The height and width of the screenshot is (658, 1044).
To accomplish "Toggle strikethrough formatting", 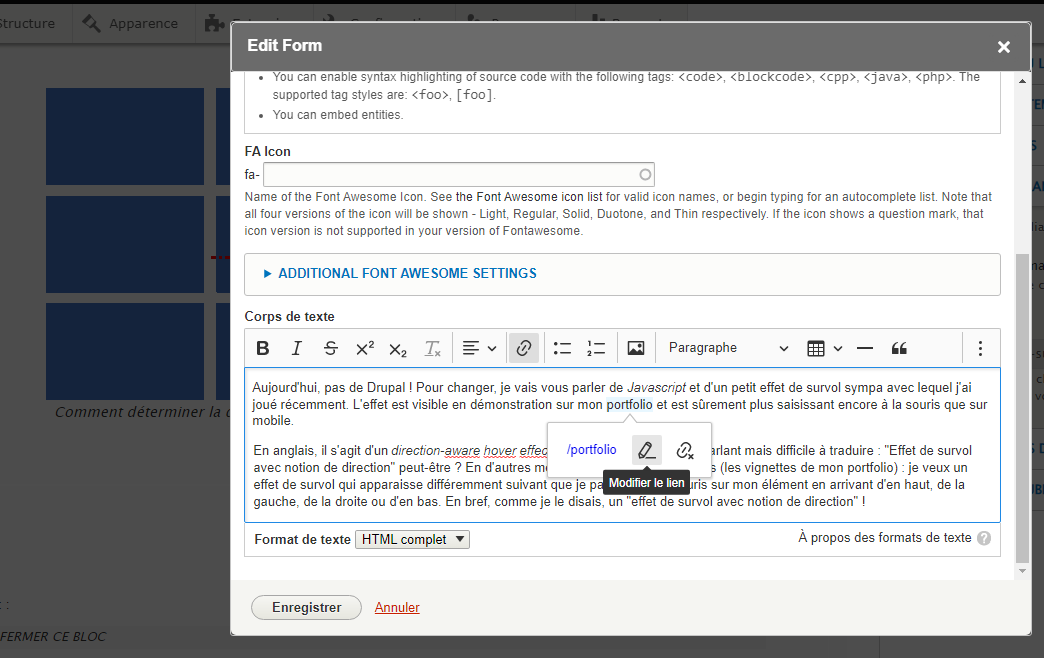I will point(330,347).
